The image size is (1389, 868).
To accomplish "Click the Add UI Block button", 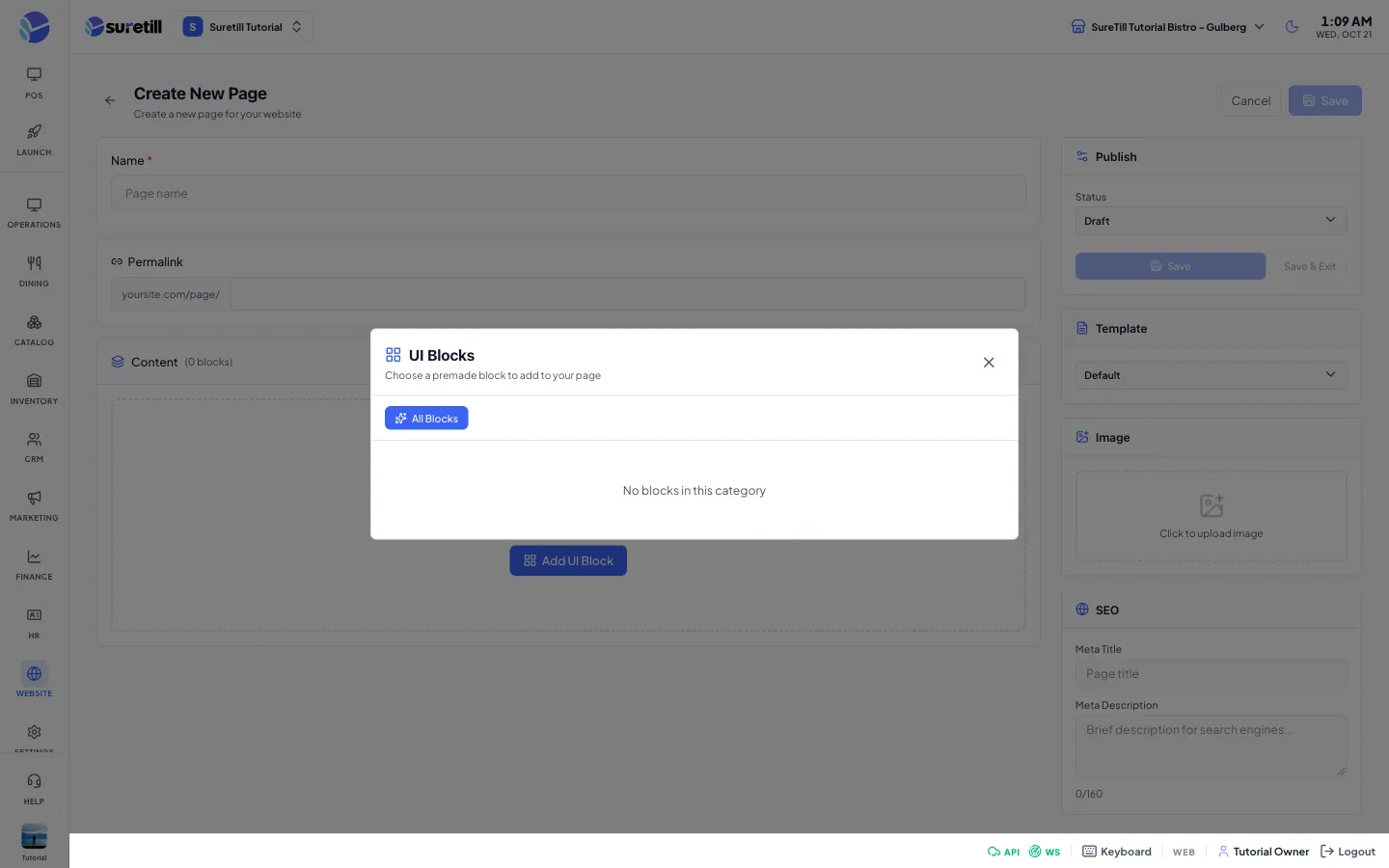I will coord(568,560).
